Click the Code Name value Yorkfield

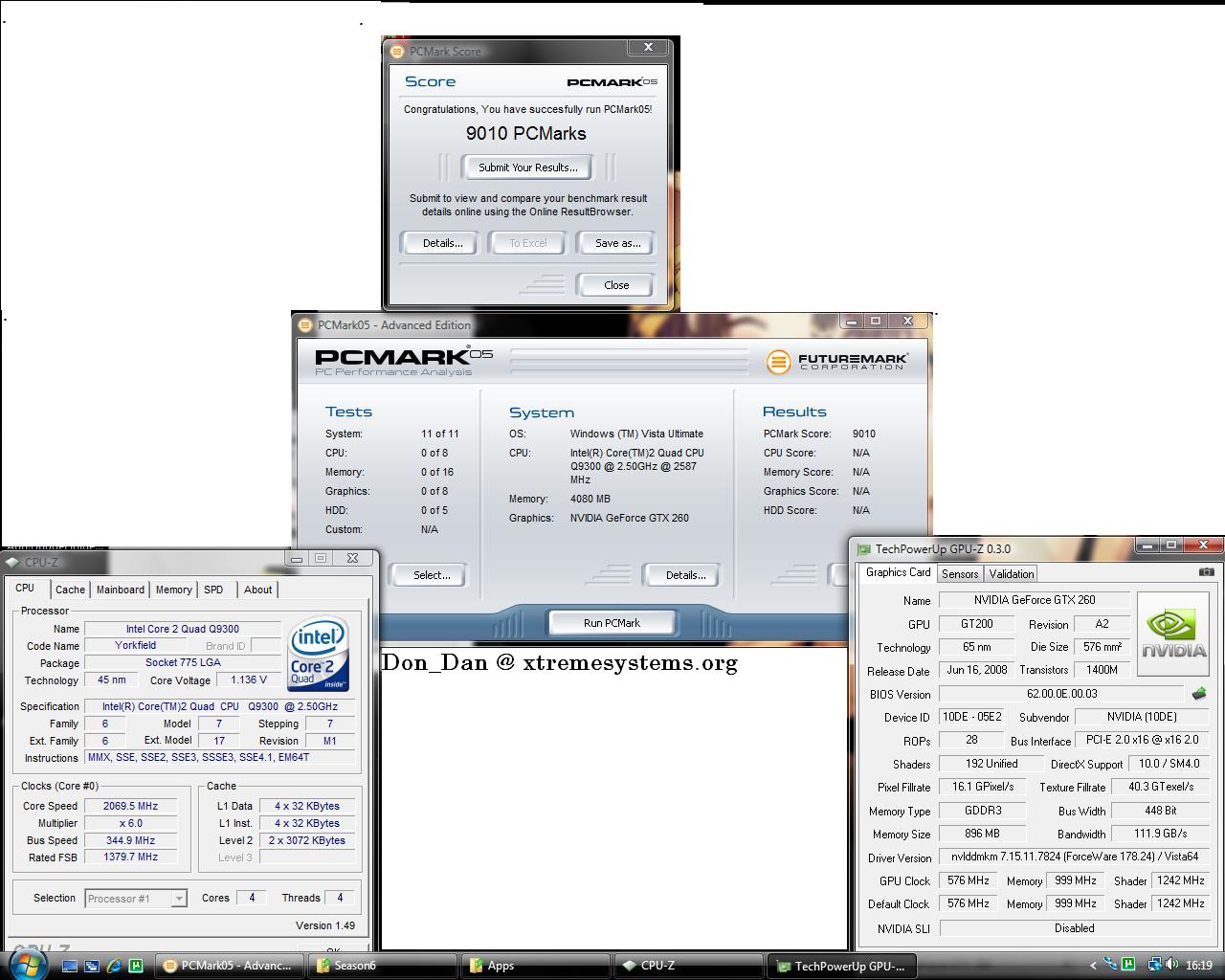[x=135, y=646]
